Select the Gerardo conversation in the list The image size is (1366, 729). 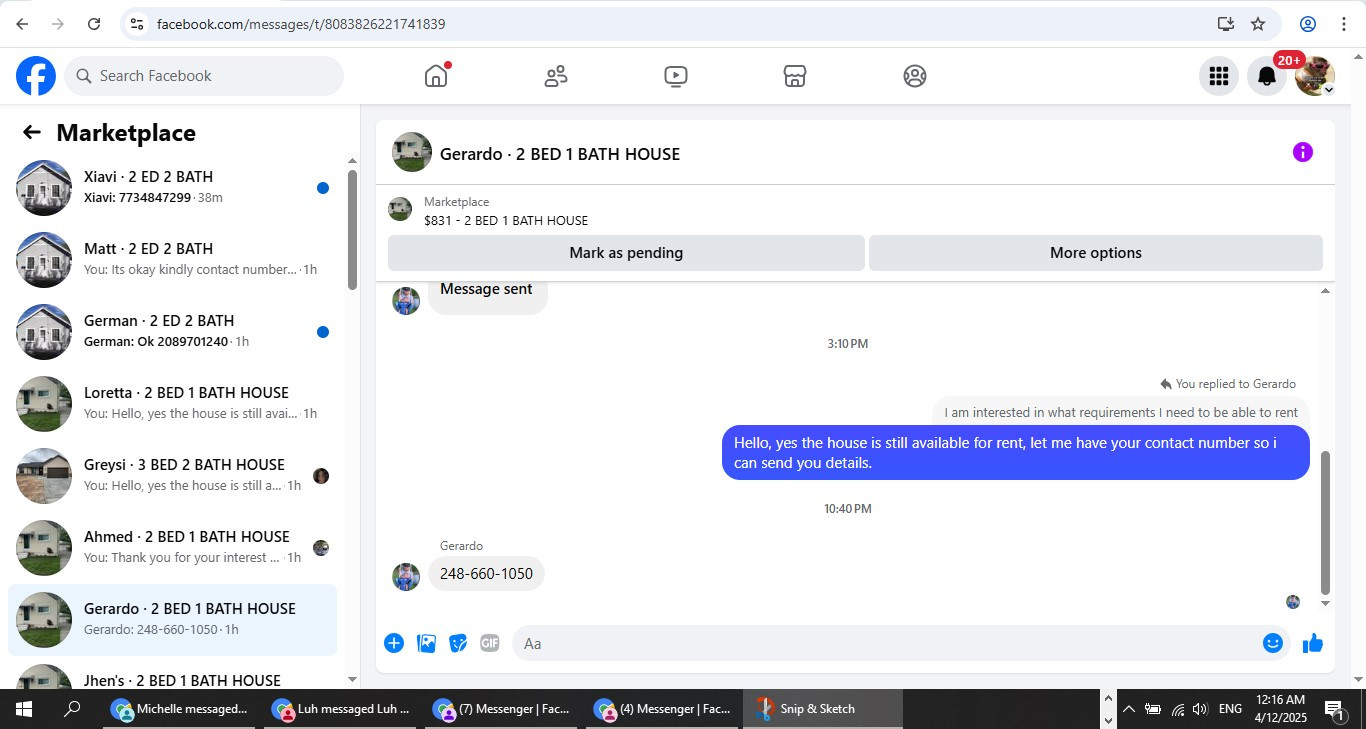pyautogui.click(x=172, y=620)
